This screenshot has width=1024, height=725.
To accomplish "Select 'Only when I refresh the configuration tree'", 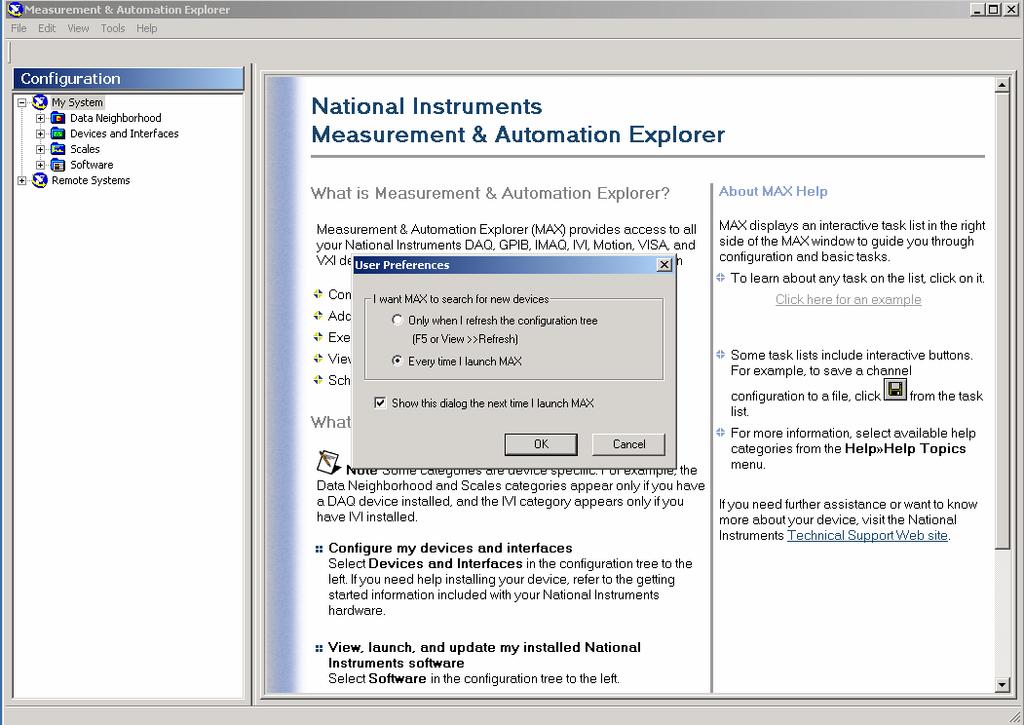I will 397,320.
